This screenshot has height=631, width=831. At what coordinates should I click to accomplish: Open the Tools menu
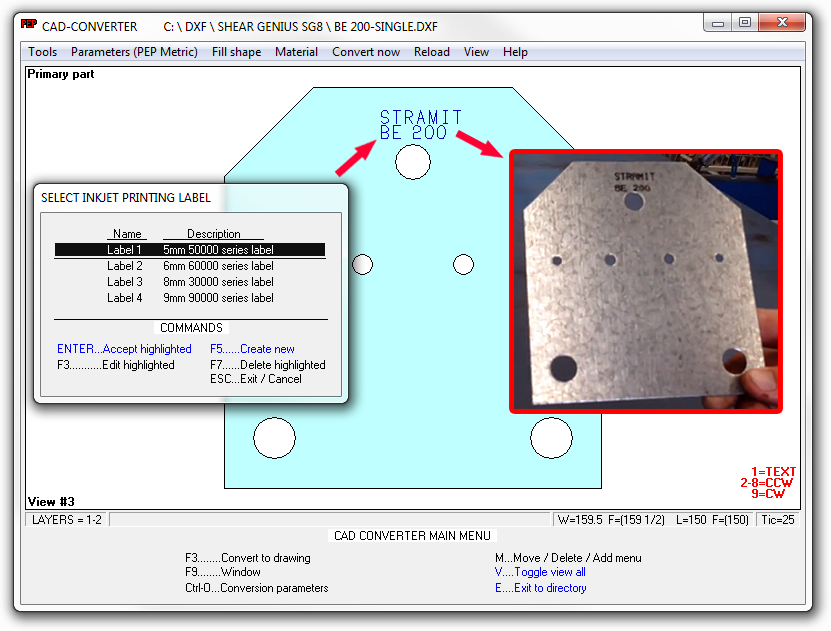(x=42, y=52)
